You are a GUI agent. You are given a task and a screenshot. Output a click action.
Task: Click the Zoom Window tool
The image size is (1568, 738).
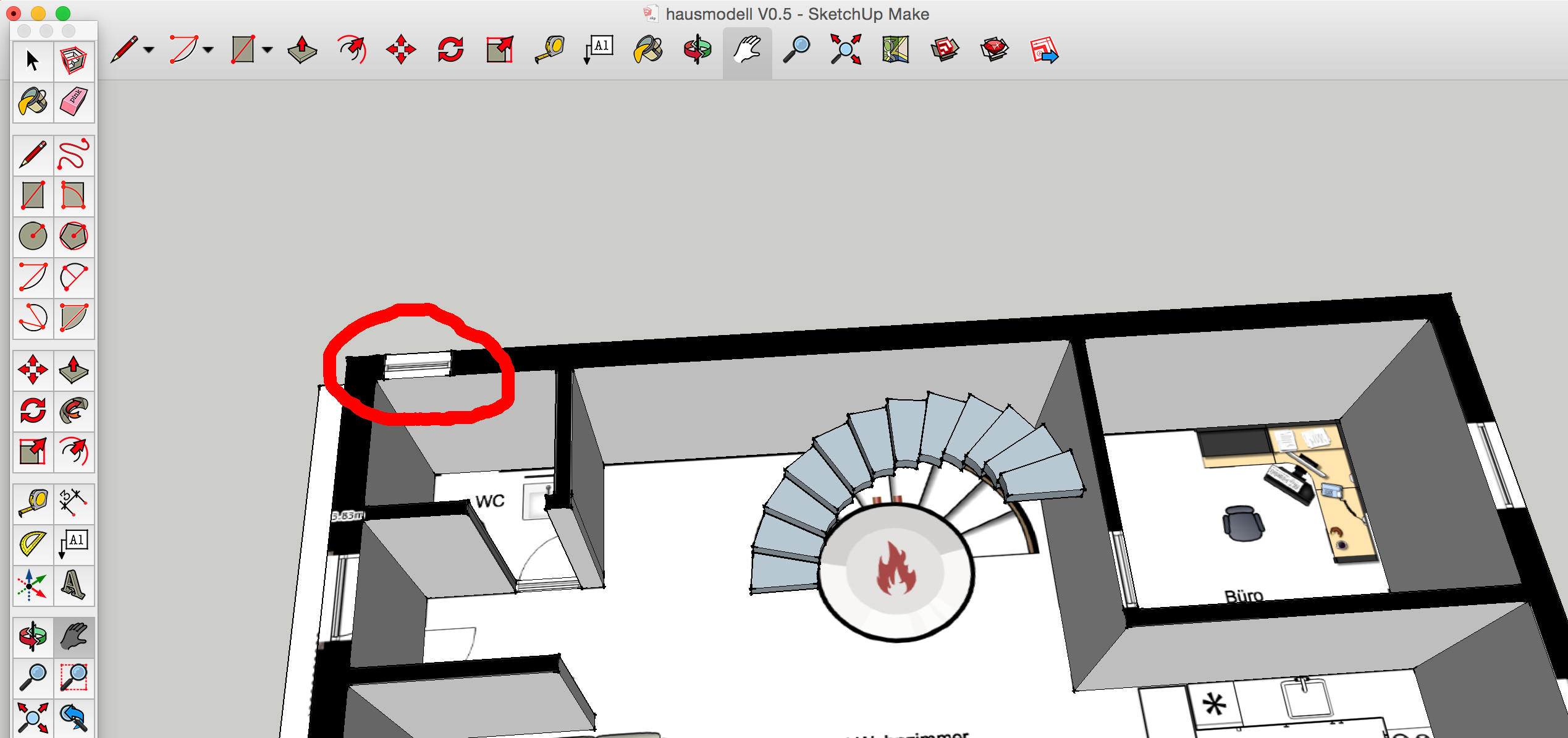74,677
